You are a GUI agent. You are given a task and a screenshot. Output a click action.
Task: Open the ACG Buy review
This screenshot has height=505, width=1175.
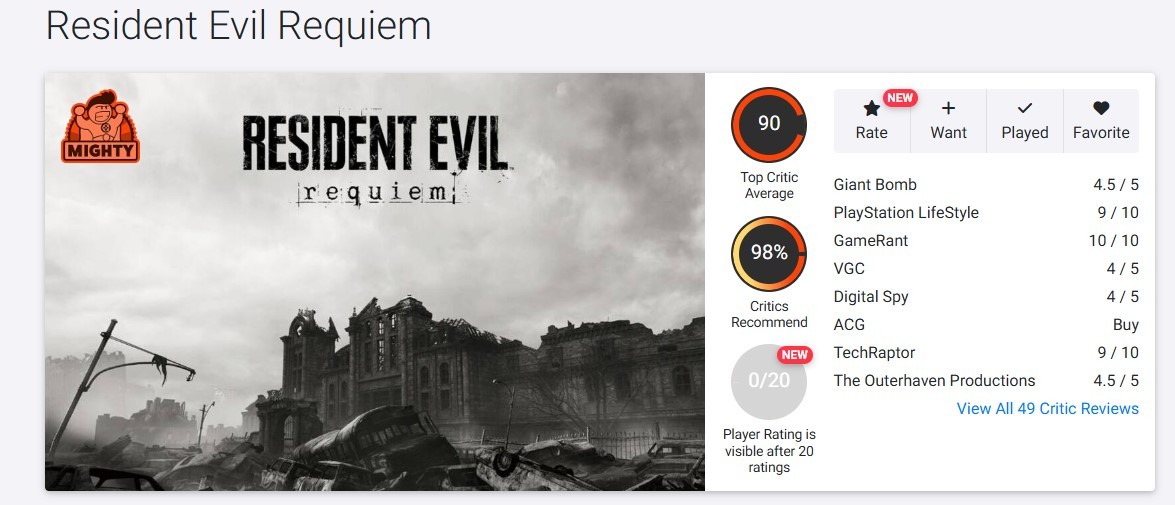[x=986, y=324]
